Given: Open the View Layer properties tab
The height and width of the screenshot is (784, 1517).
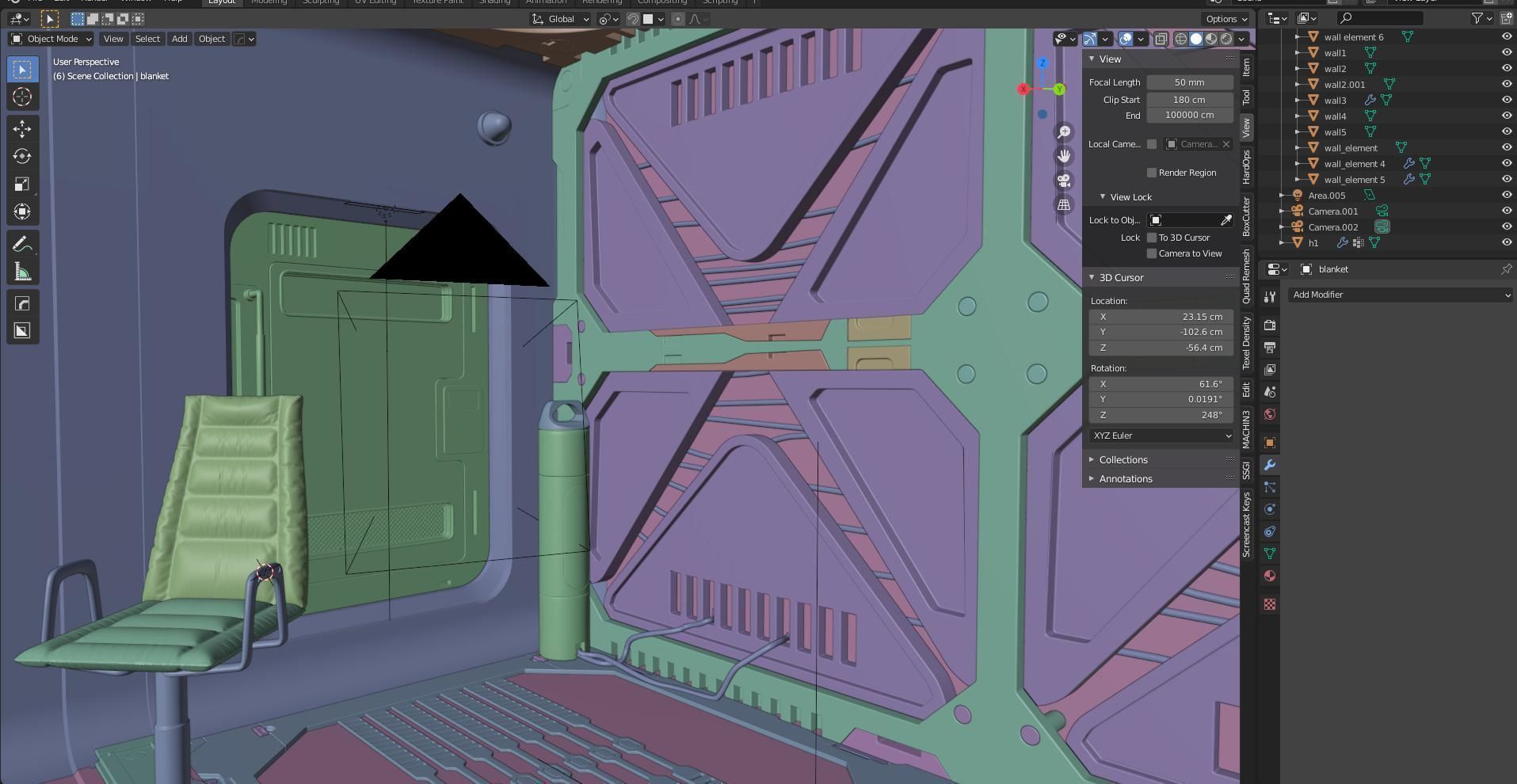Looking at the screenshot, I should point(1270,370).
